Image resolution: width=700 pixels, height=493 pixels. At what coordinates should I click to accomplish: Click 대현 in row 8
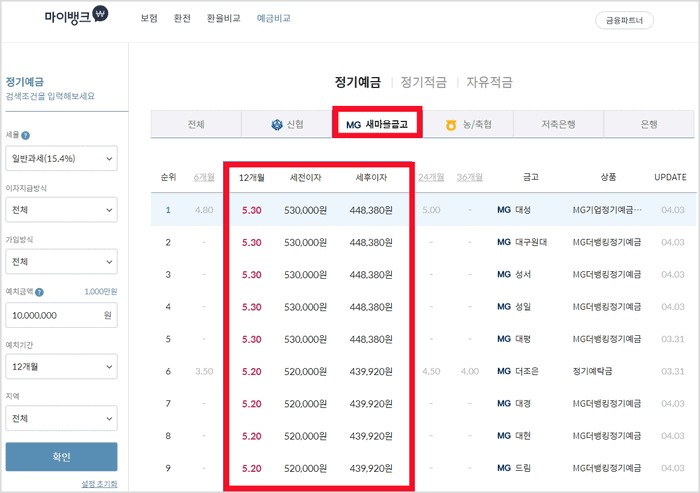(x=523, y=436)
